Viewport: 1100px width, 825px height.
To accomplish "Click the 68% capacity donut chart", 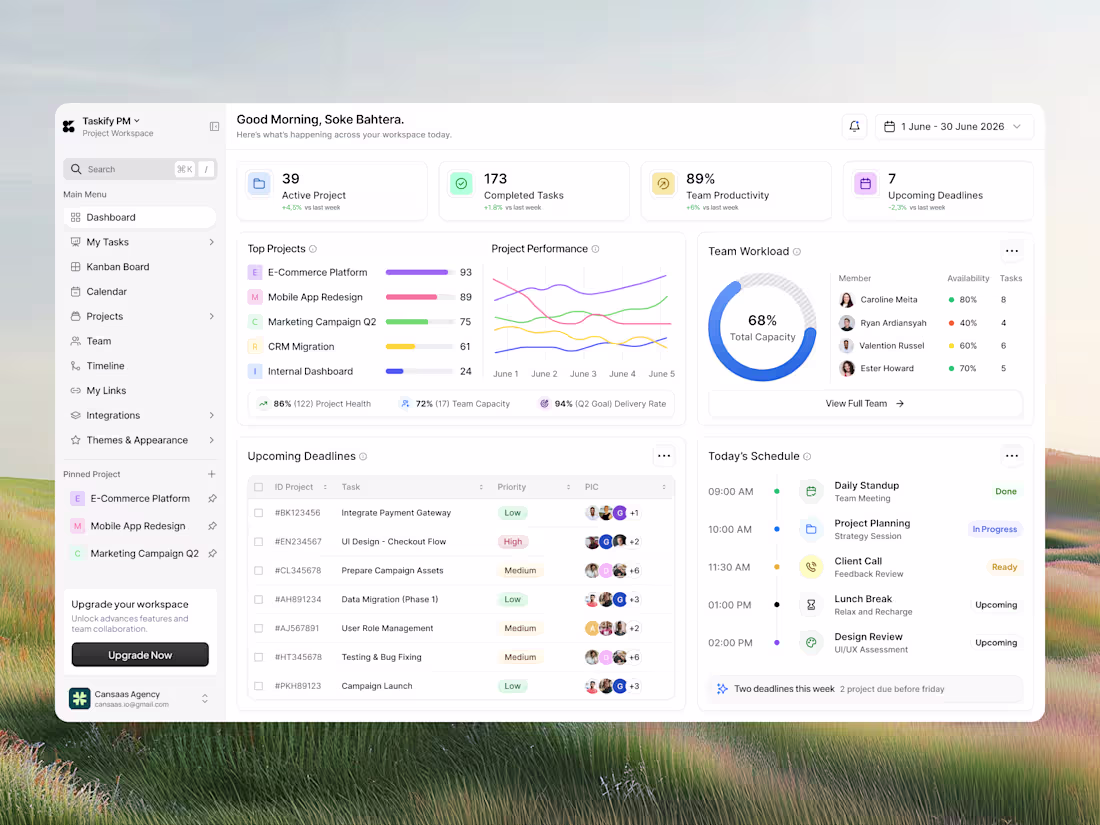I will click(x=762, y=327).
